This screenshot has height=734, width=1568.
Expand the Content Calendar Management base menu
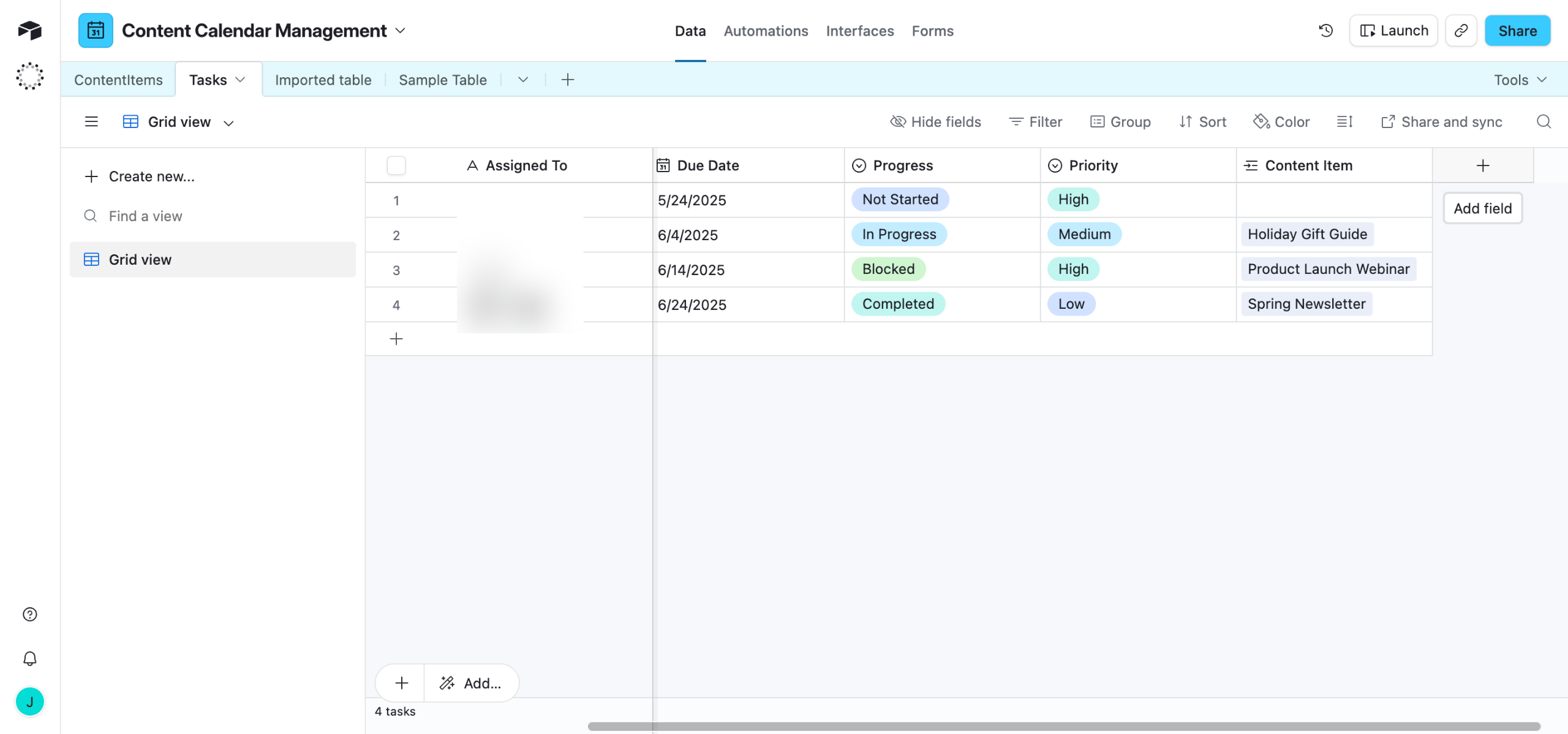point(401,31)
